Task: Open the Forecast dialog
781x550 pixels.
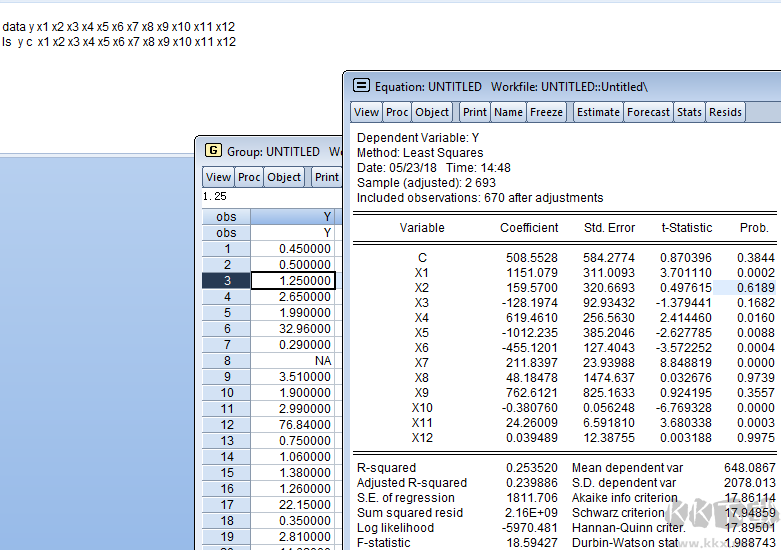Action: pos(648,112)
